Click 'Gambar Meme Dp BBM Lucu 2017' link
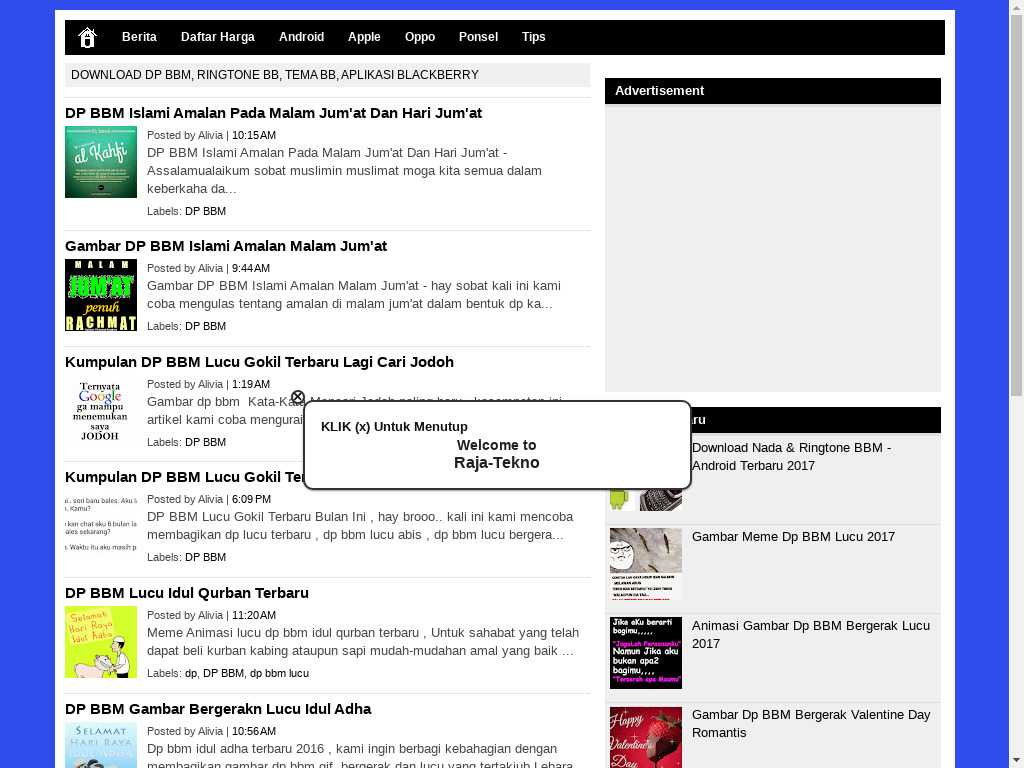 coord(793,537)
